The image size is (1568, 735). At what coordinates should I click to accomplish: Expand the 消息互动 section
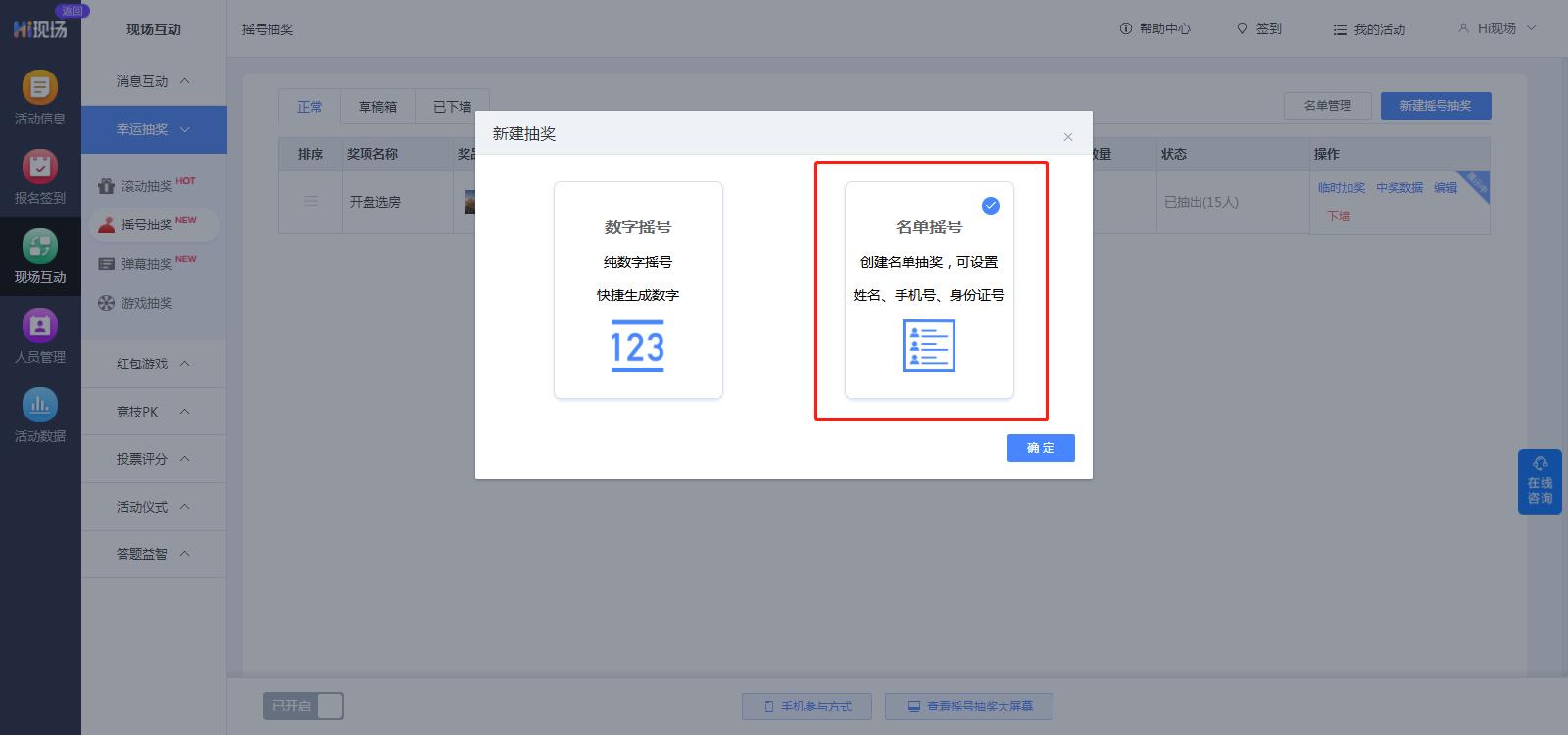154,81
